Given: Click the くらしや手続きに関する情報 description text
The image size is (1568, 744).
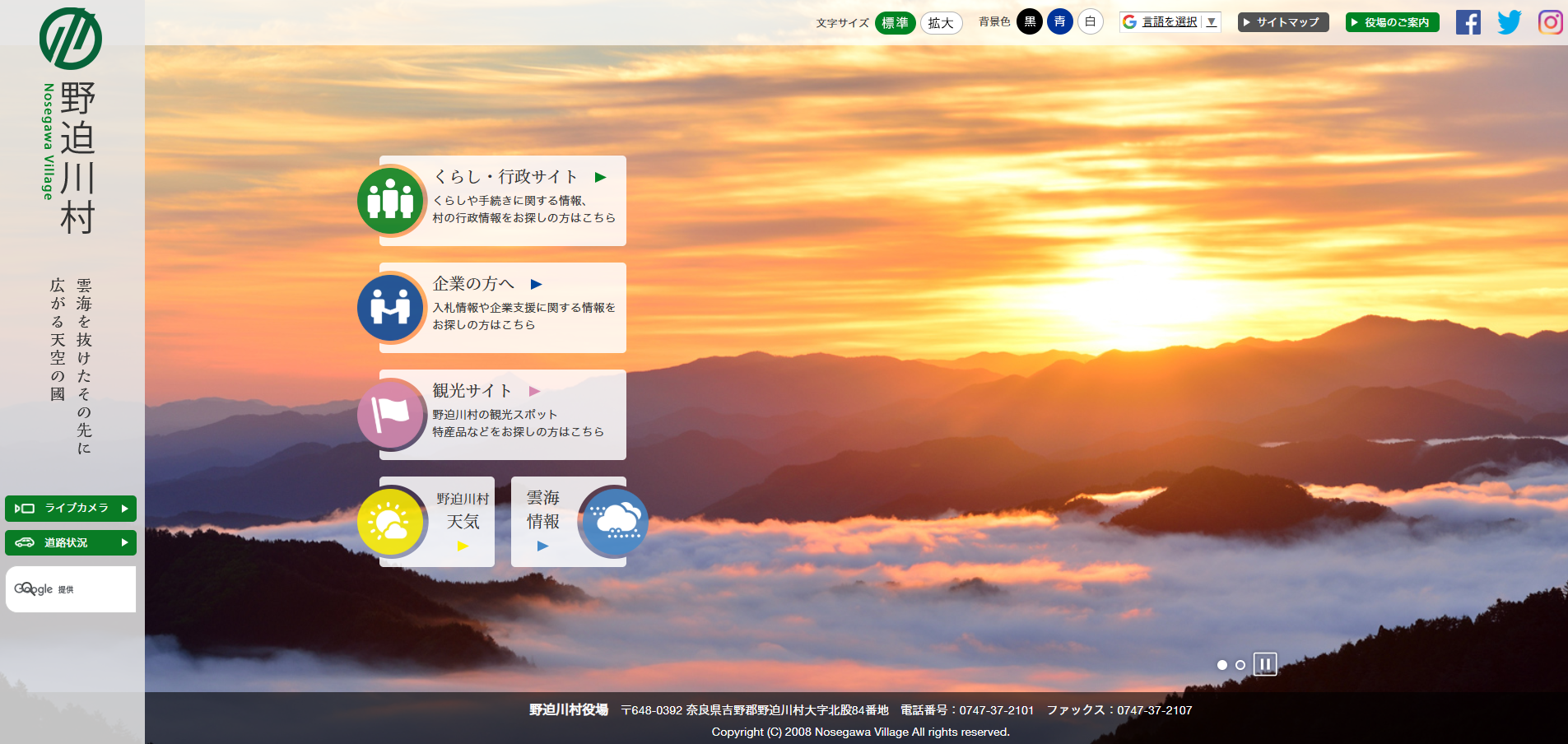Looking at the screenshot, I should click(x=509, y=201).
